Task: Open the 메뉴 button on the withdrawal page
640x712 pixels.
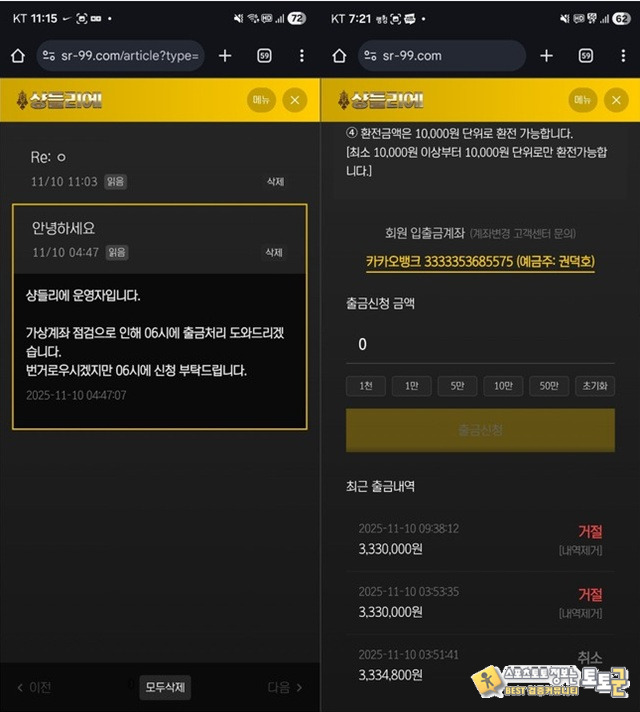Action: click(583, 99)
